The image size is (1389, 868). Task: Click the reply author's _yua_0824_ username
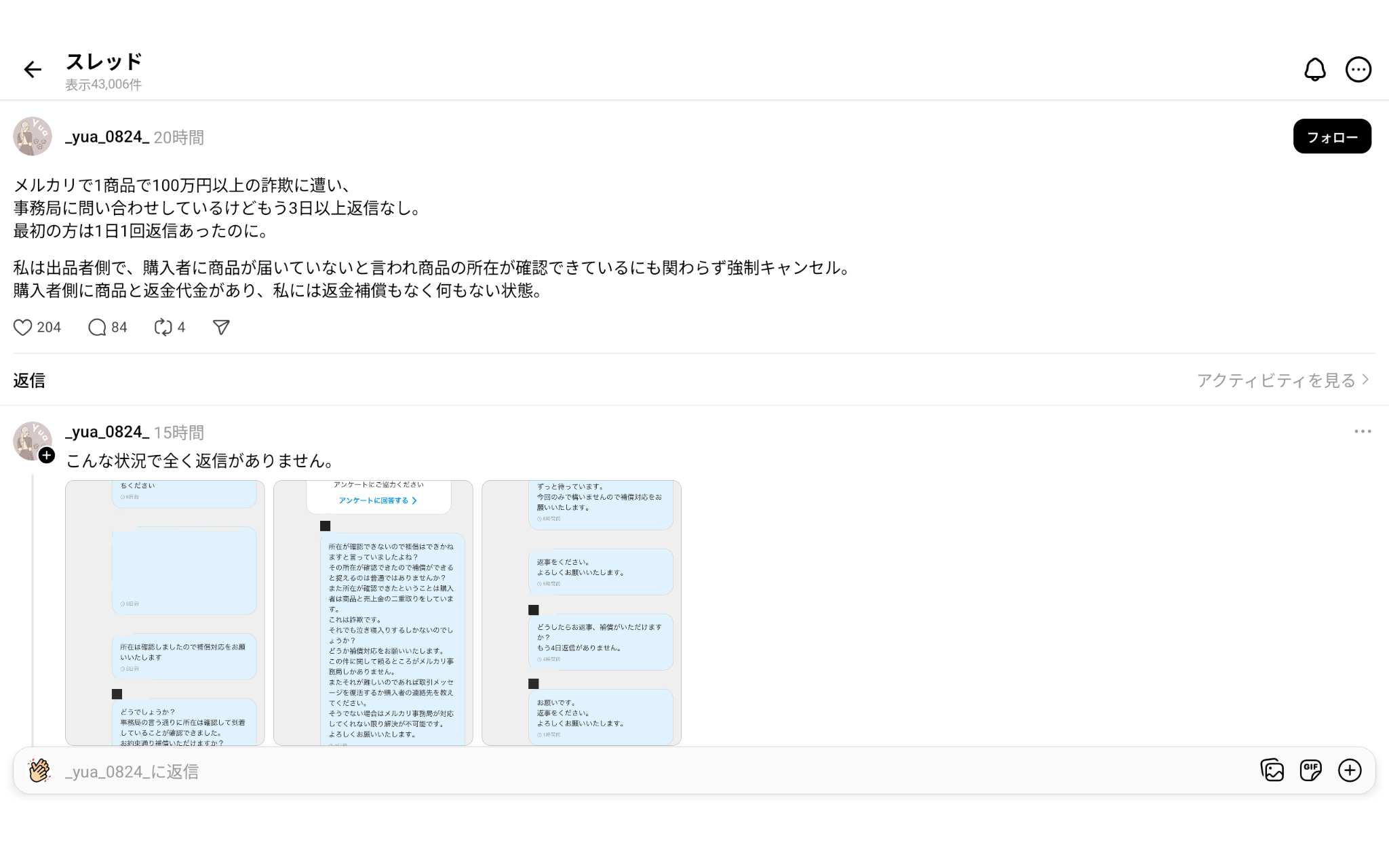click(106, 432)
